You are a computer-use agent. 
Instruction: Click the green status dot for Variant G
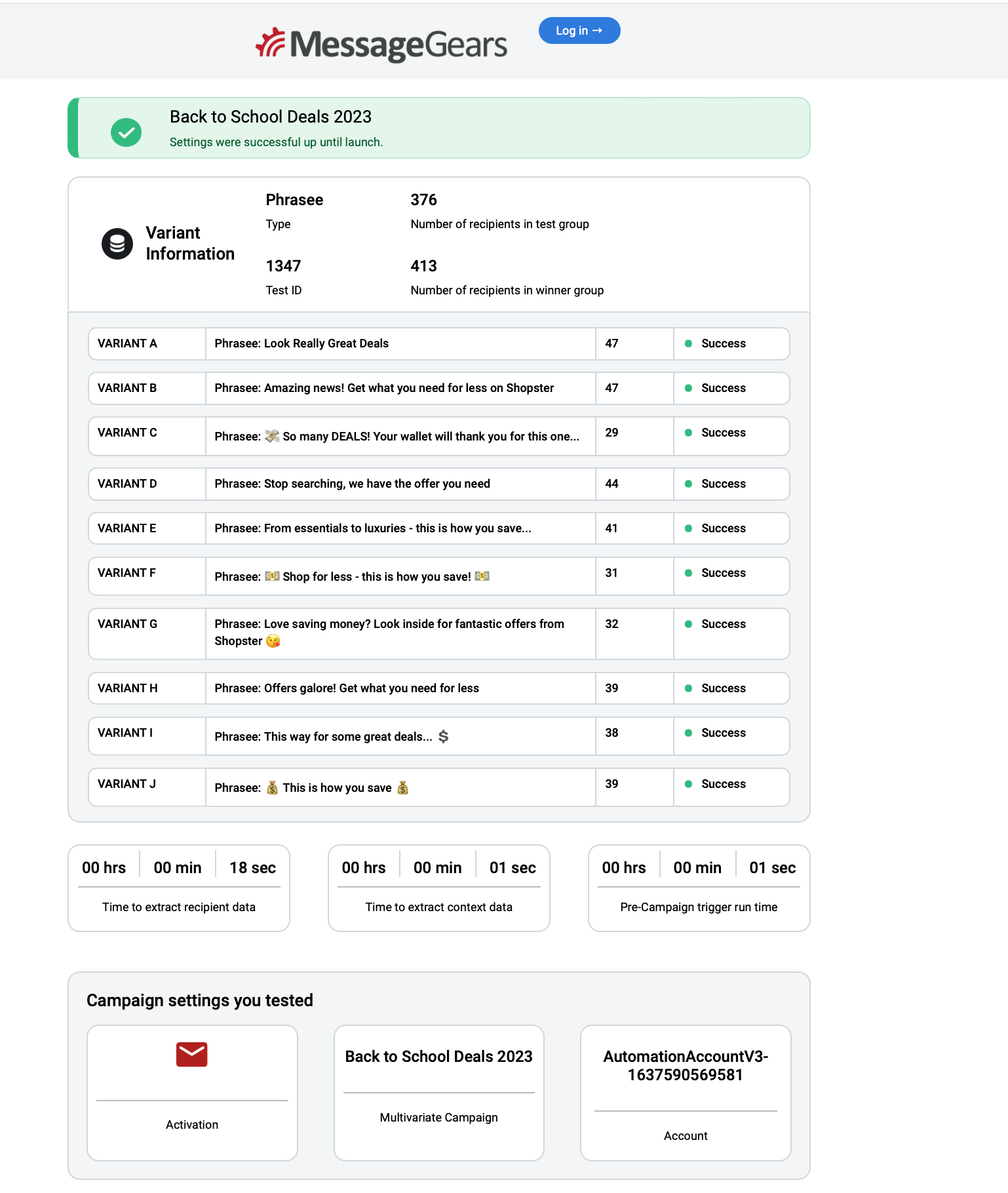(688, 624)
